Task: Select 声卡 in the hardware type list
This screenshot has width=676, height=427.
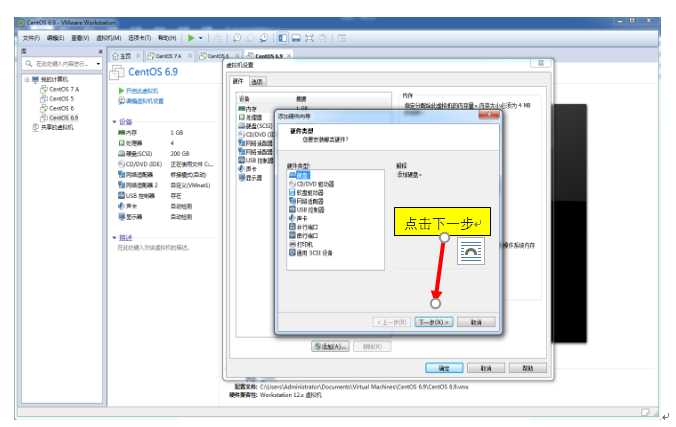Action: pos(298,218)
